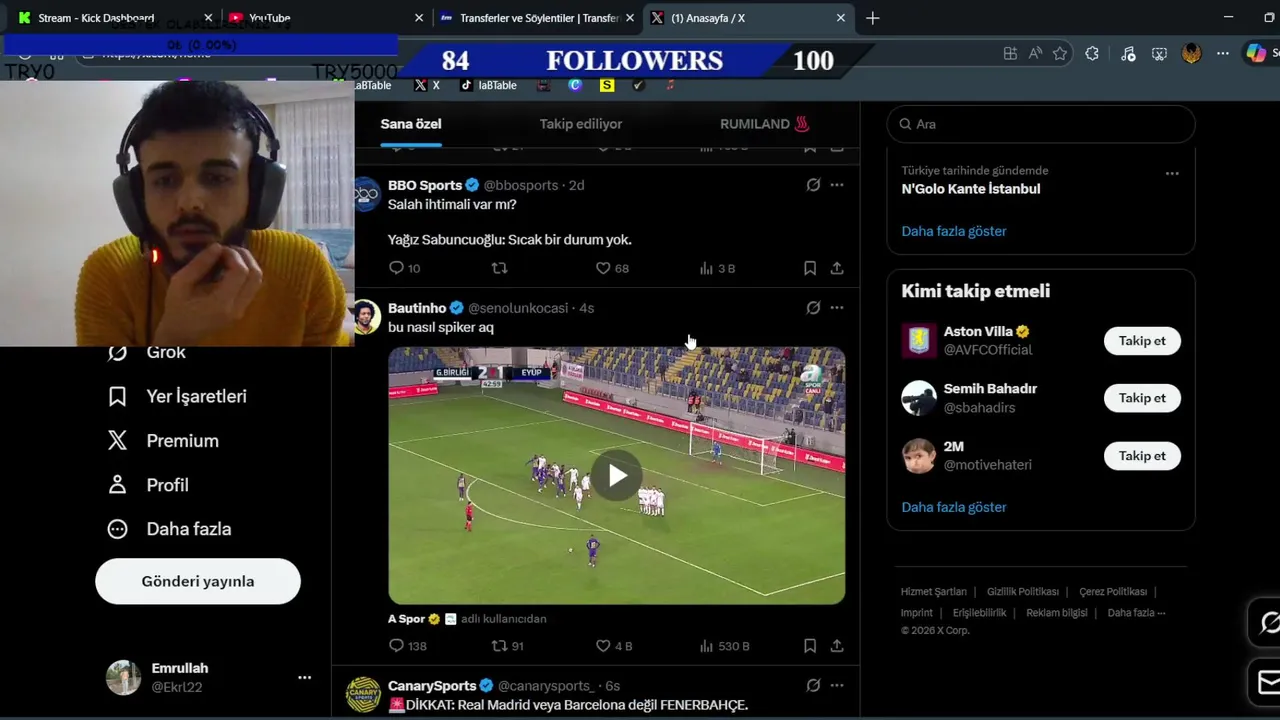
Task: Open the media control music icon
Action: coord(1128,54)
